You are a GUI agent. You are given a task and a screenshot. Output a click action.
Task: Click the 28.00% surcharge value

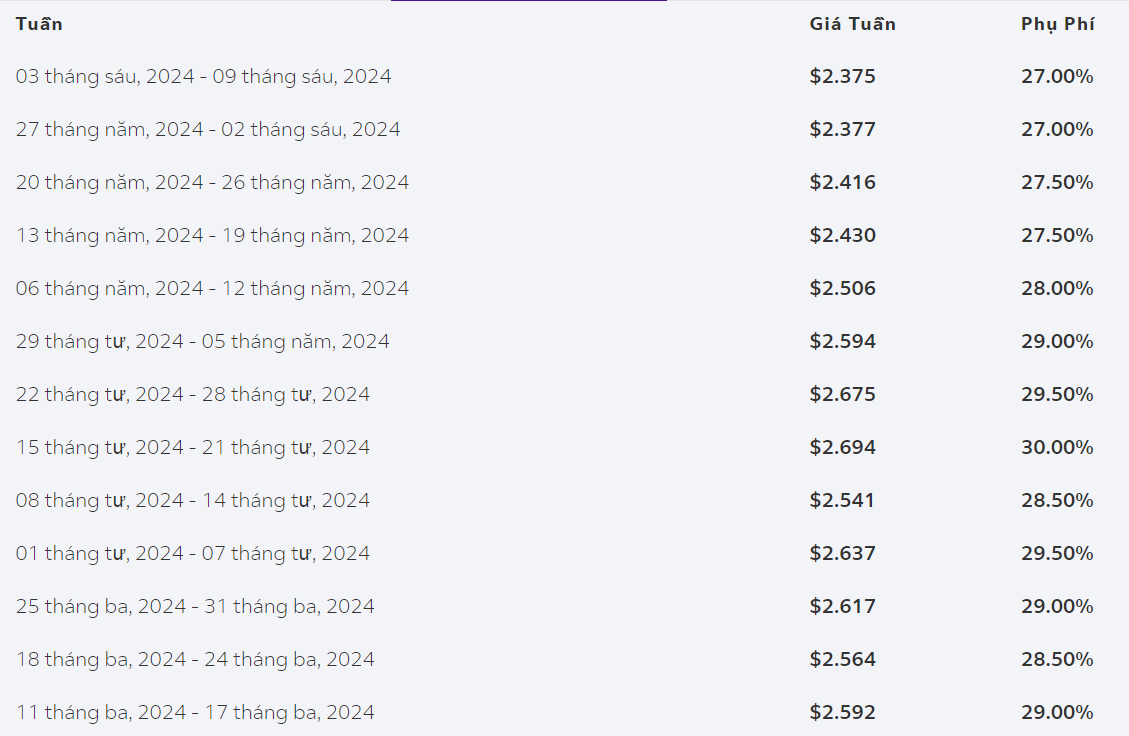(x=1057, y=288)
